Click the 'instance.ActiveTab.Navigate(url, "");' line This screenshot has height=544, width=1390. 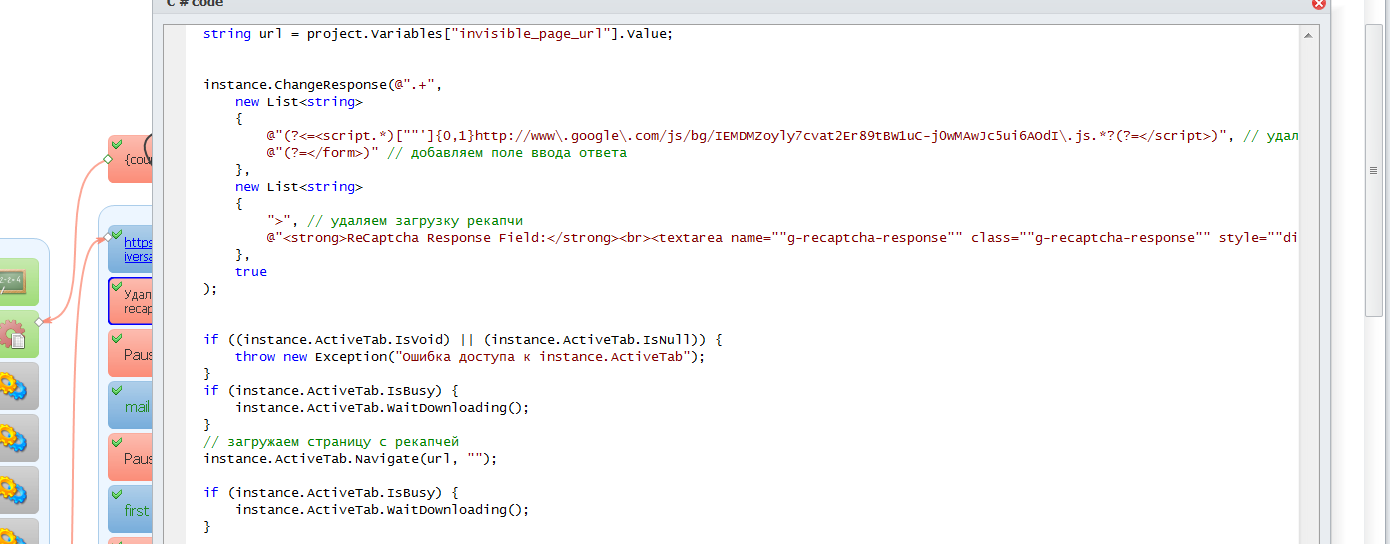[x=350, y=459]
